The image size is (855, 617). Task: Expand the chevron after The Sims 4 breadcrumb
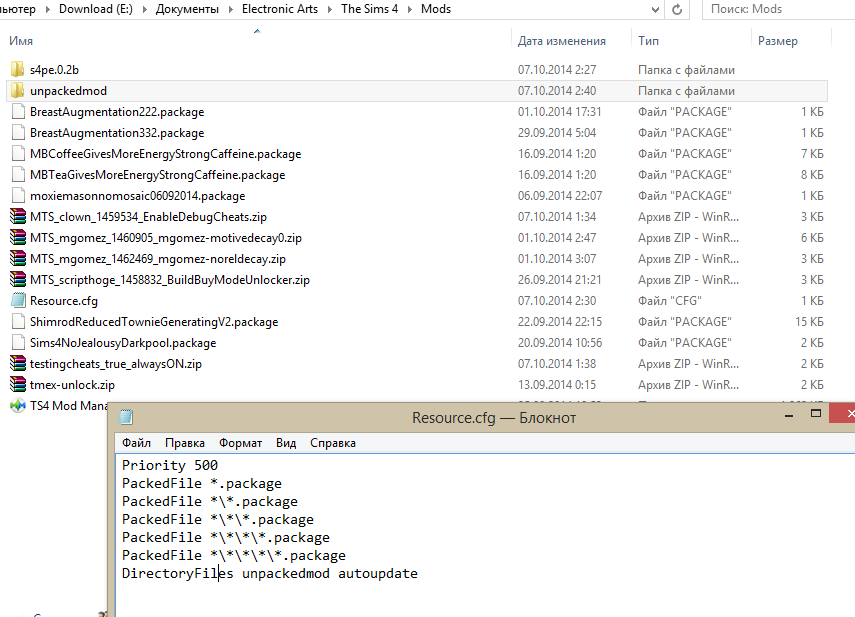410,9
